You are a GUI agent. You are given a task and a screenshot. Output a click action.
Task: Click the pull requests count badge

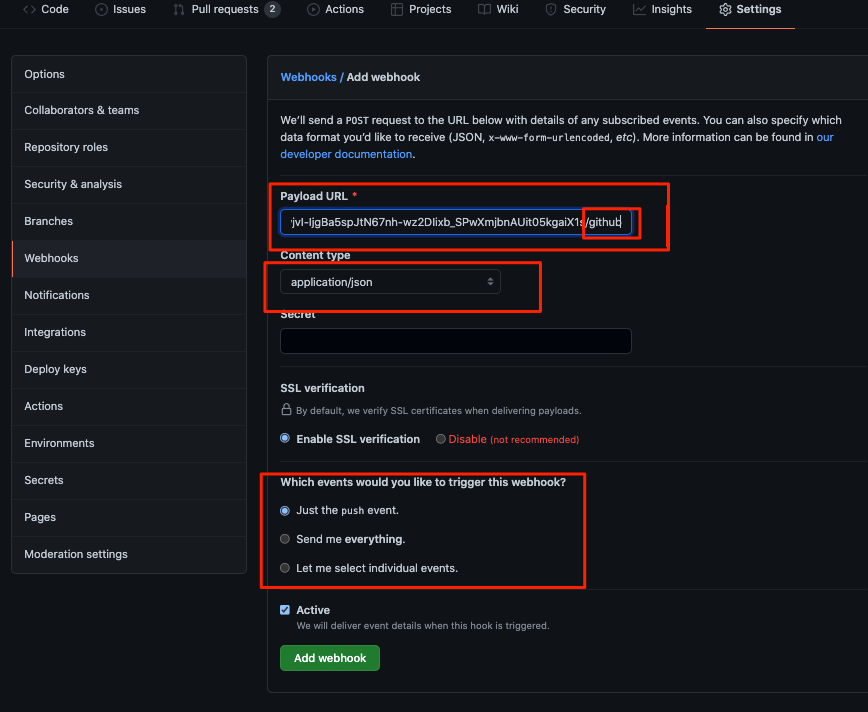tap(272, 9)
